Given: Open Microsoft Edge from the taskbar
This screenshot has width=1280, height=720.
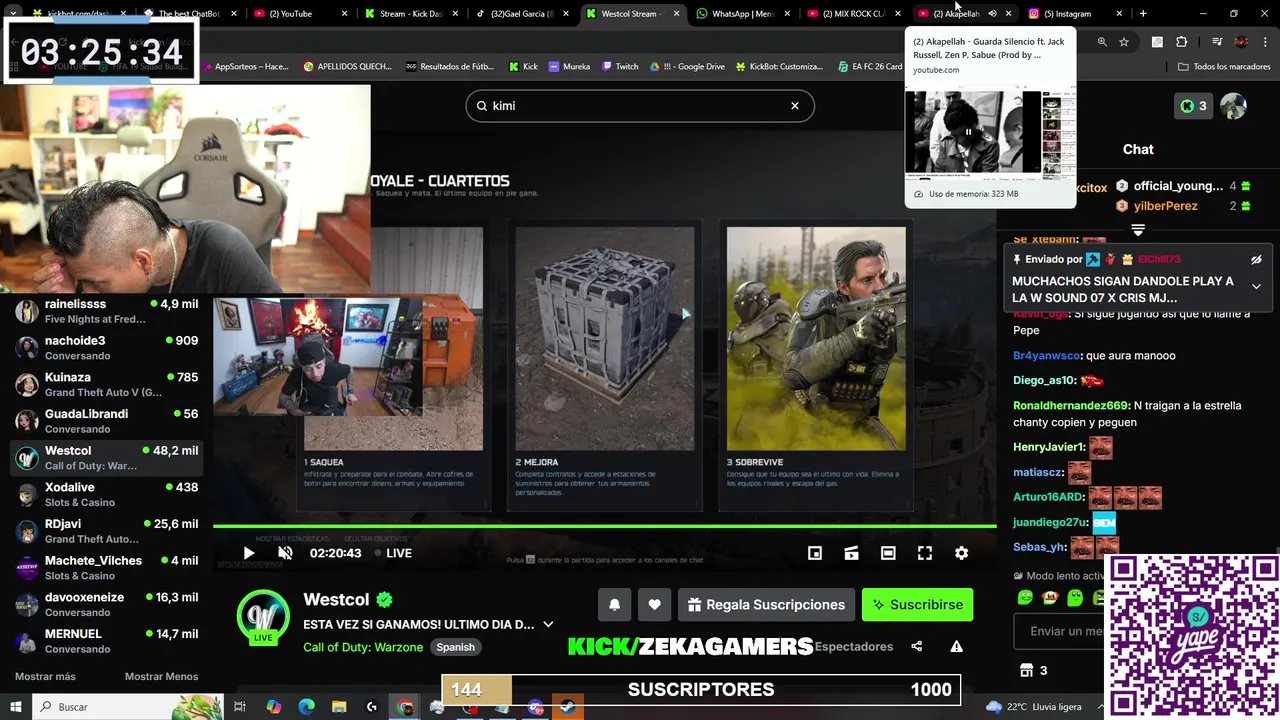Looking at the screenshot, I should click(306, 707).
